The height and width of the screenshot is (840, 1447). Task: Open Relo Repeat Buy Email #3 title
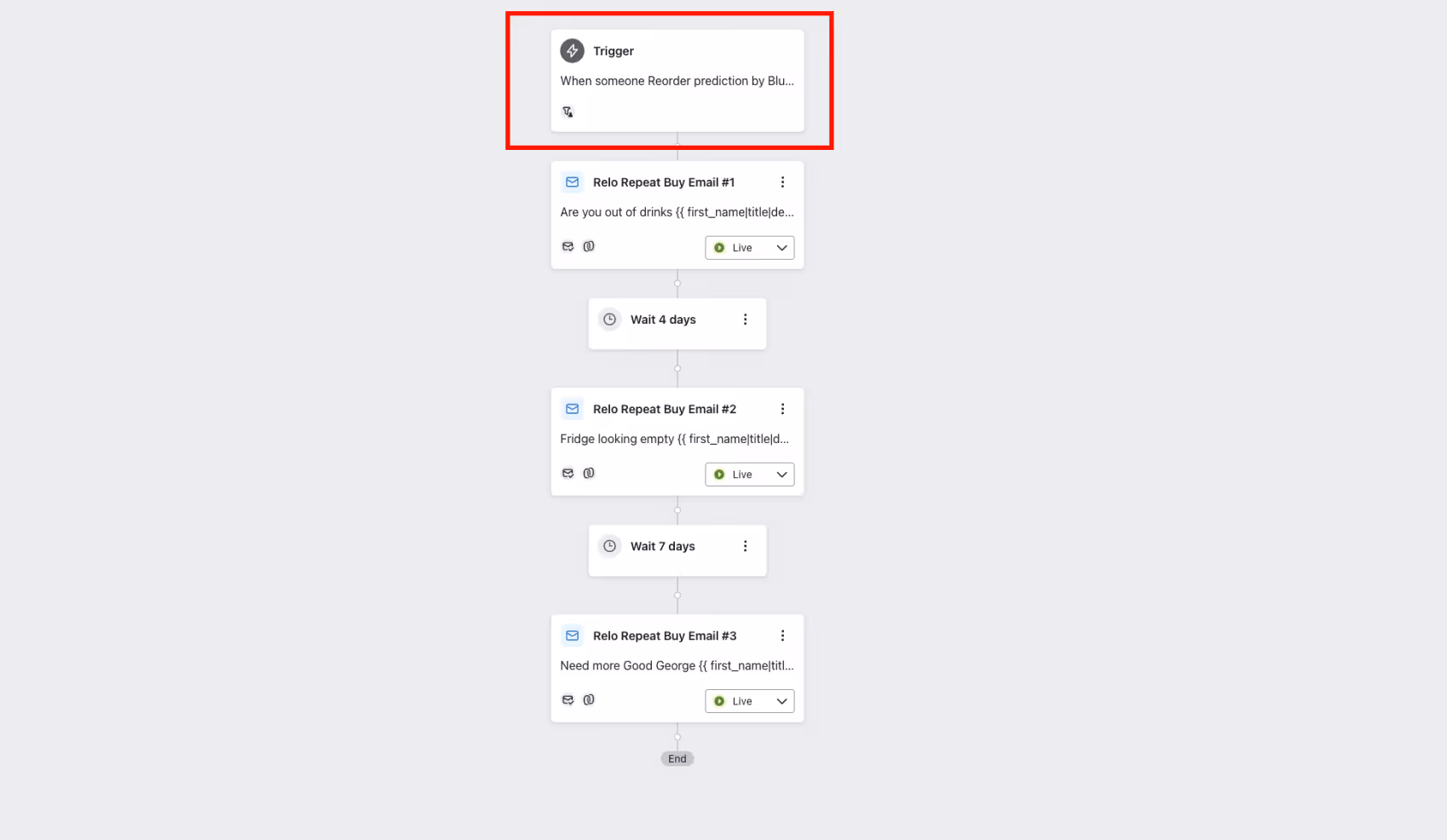(x=665, y=636)
